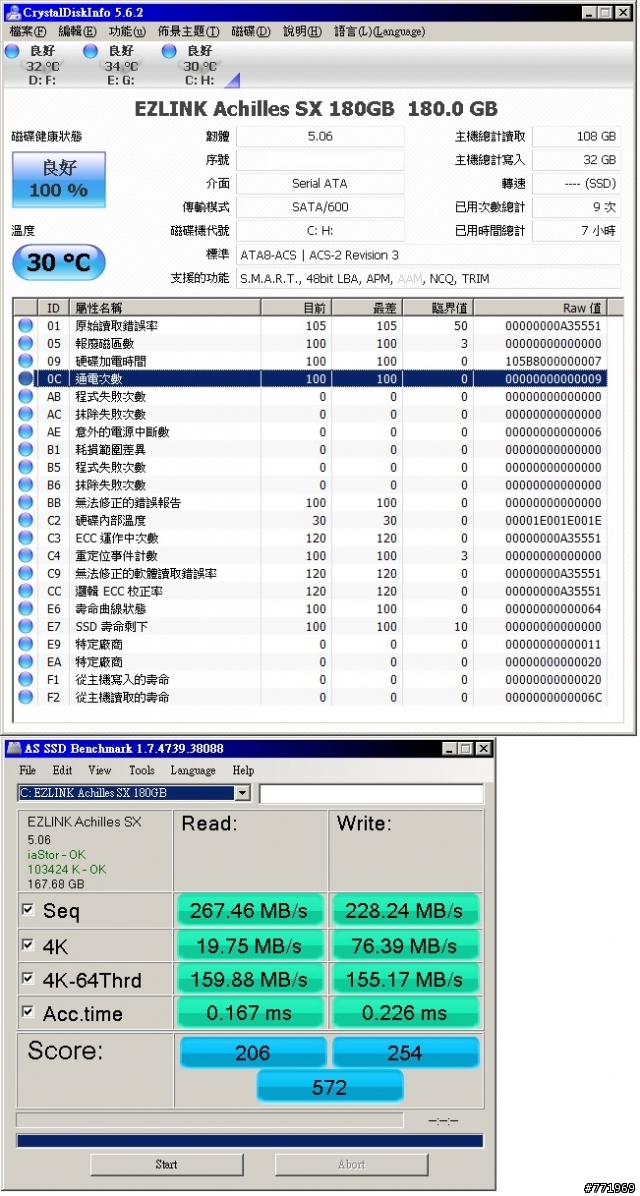Open the 語言(L)(Language) menu
Screen dimensions: 640x1196
(379, 32)
